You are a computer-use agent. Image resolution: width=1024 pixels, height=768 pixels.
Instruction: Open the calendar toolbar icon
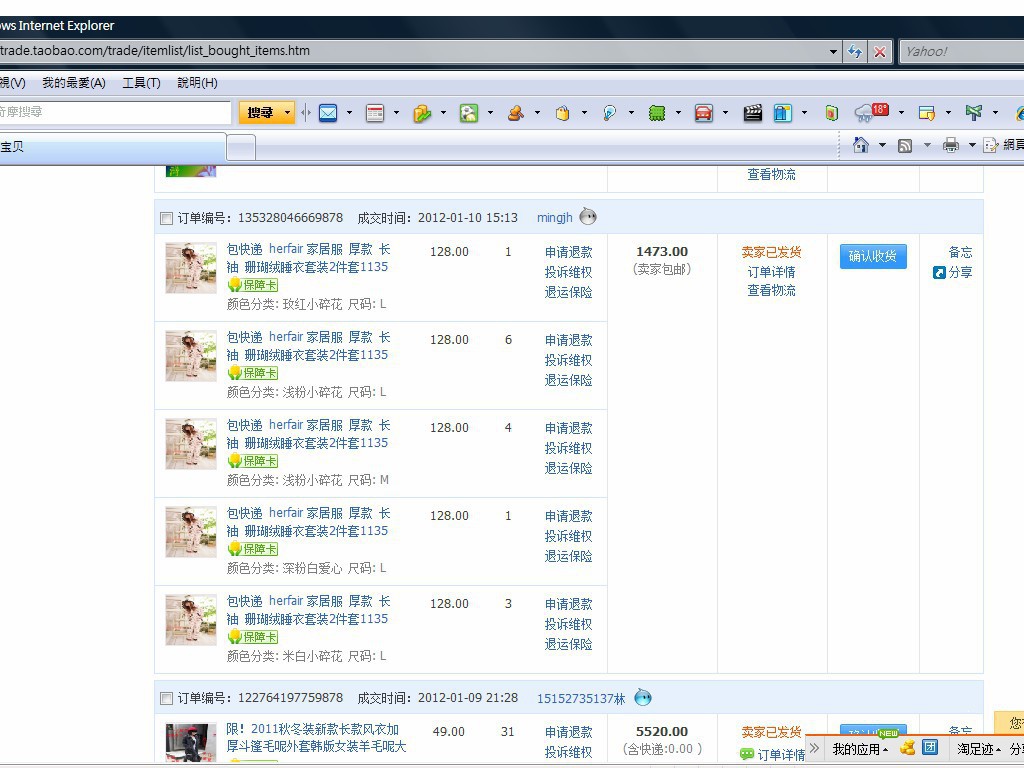point(375,113)
